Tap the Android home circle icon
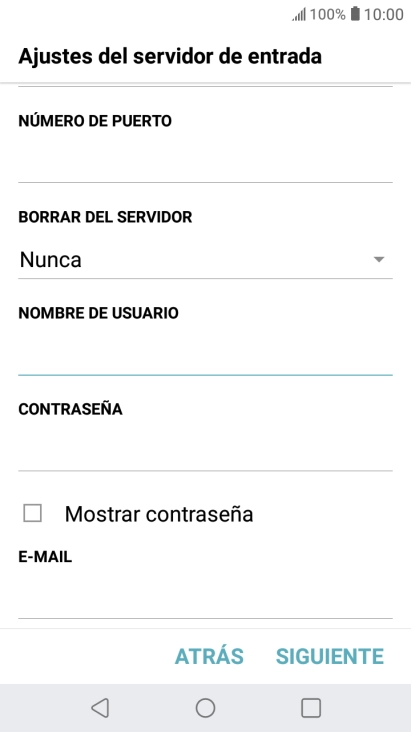 tap(206, 708)
